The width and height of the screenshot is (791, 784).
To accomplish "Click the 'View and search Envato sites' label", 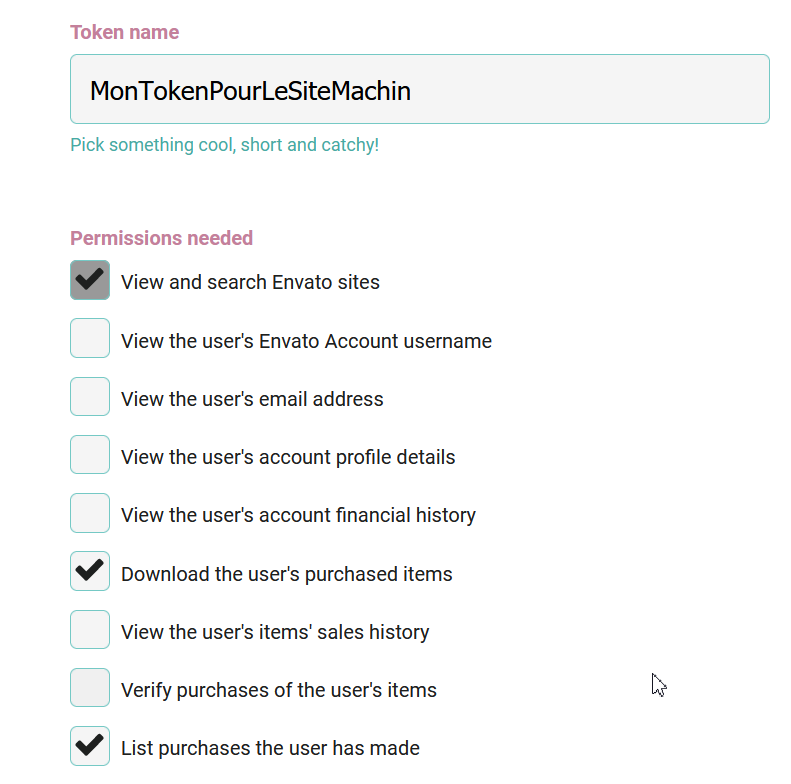I will point(250,282).
